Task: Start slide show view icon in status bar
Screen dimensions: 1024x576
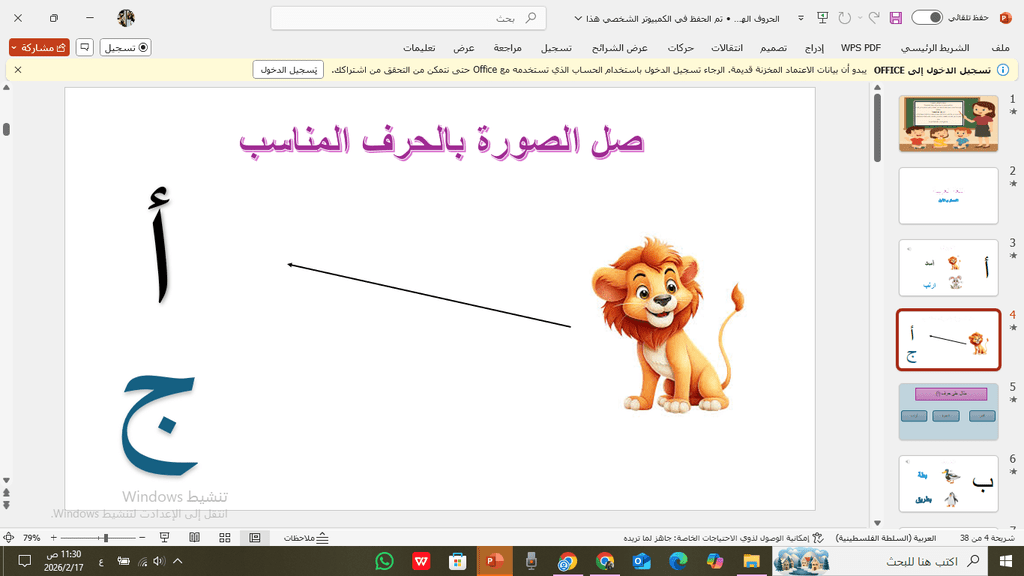Action: pos(165,537)
